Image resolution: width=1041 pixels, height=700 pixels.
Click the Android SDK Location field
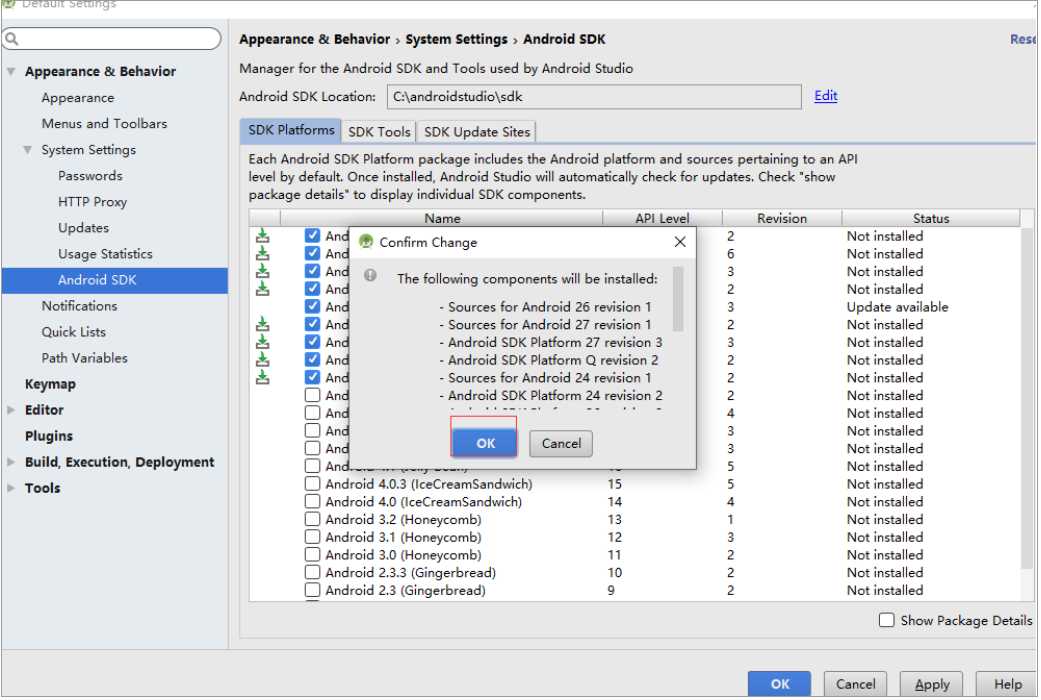tap(594, 97)
